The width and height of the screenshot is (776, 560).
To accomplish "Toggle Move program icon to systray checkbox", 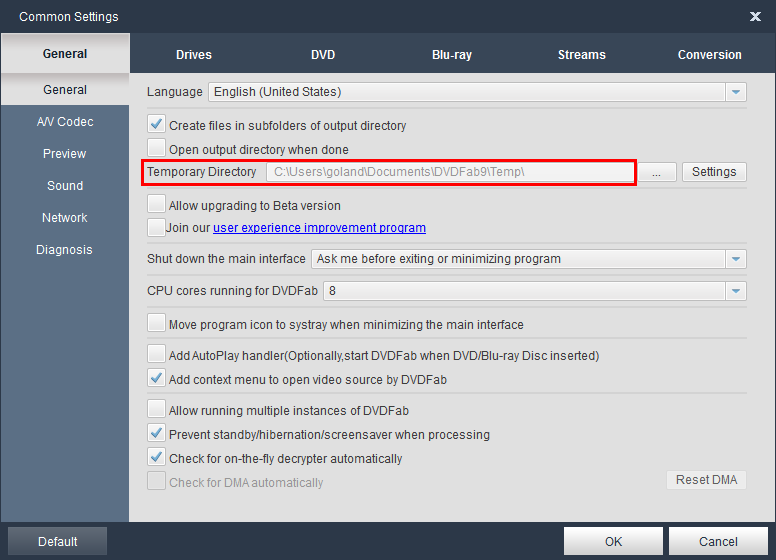I will [x=157, y=324].
